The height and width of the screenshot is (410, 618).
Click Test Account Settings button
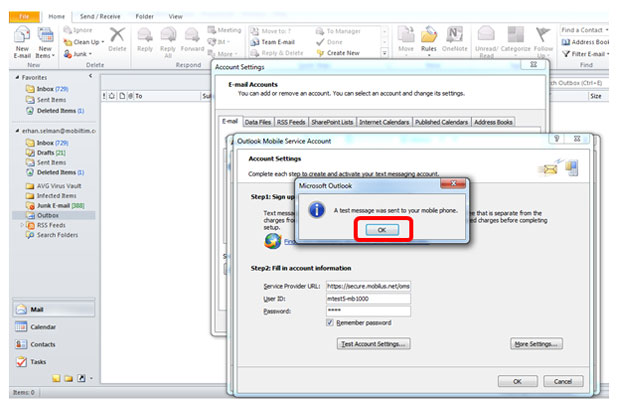pyautogui.click(x=373, y=344)
